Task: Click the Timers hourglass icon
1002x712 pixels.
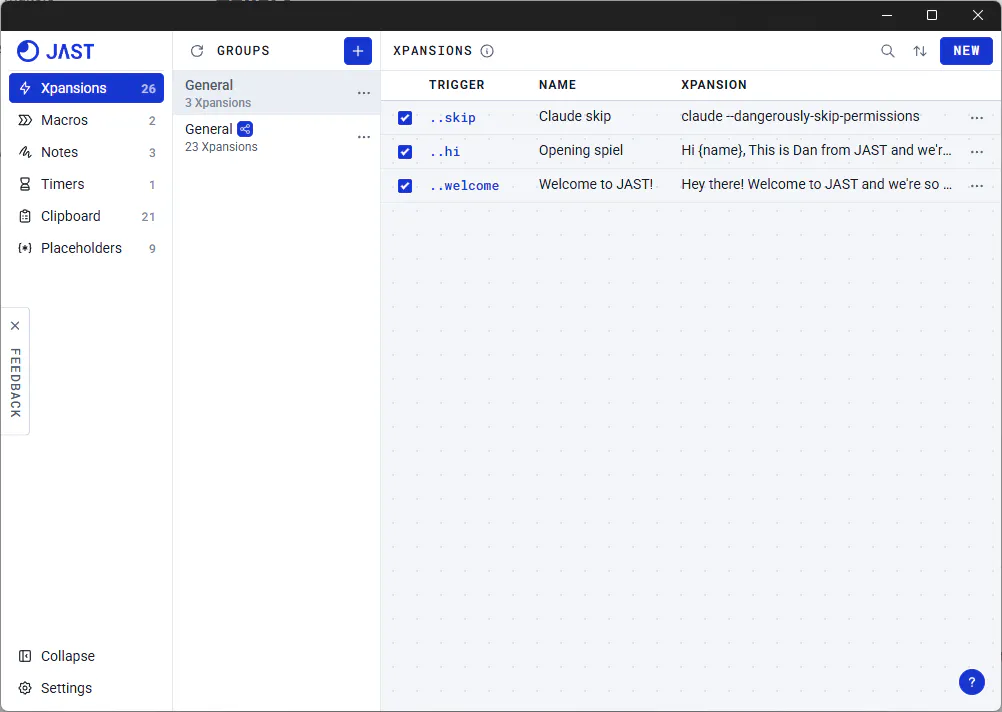Action: 25,184
